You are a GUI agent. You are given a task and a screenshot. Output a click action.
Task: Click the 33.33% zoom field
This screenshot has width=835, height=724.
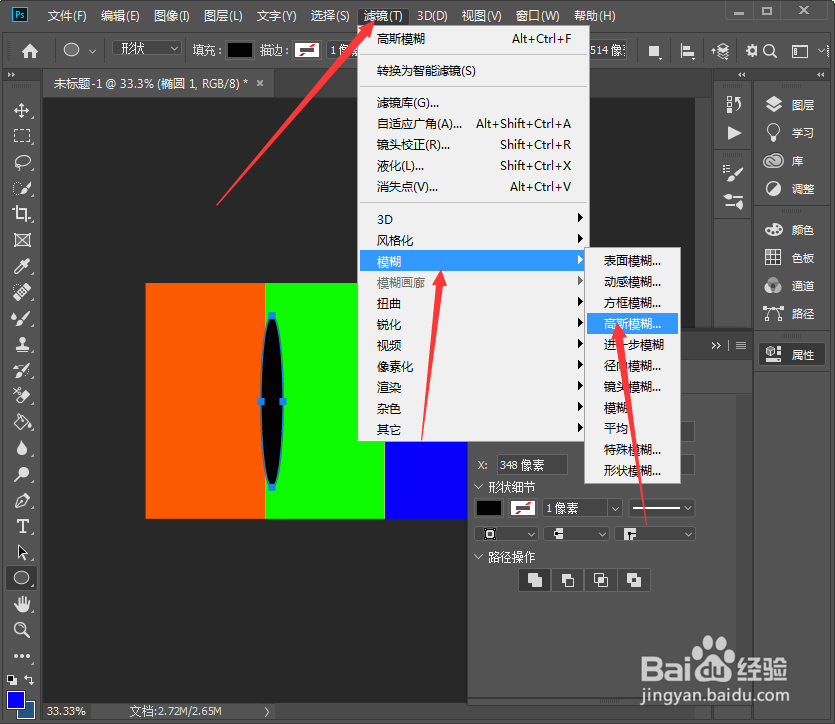click(x=66, y=711)
